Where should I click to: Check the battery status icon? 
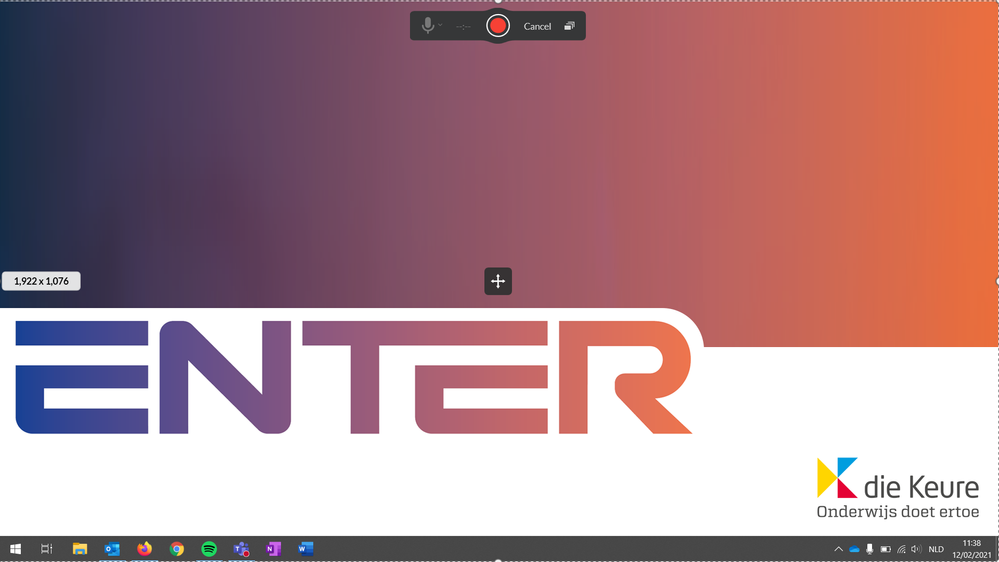coord(886,549)
